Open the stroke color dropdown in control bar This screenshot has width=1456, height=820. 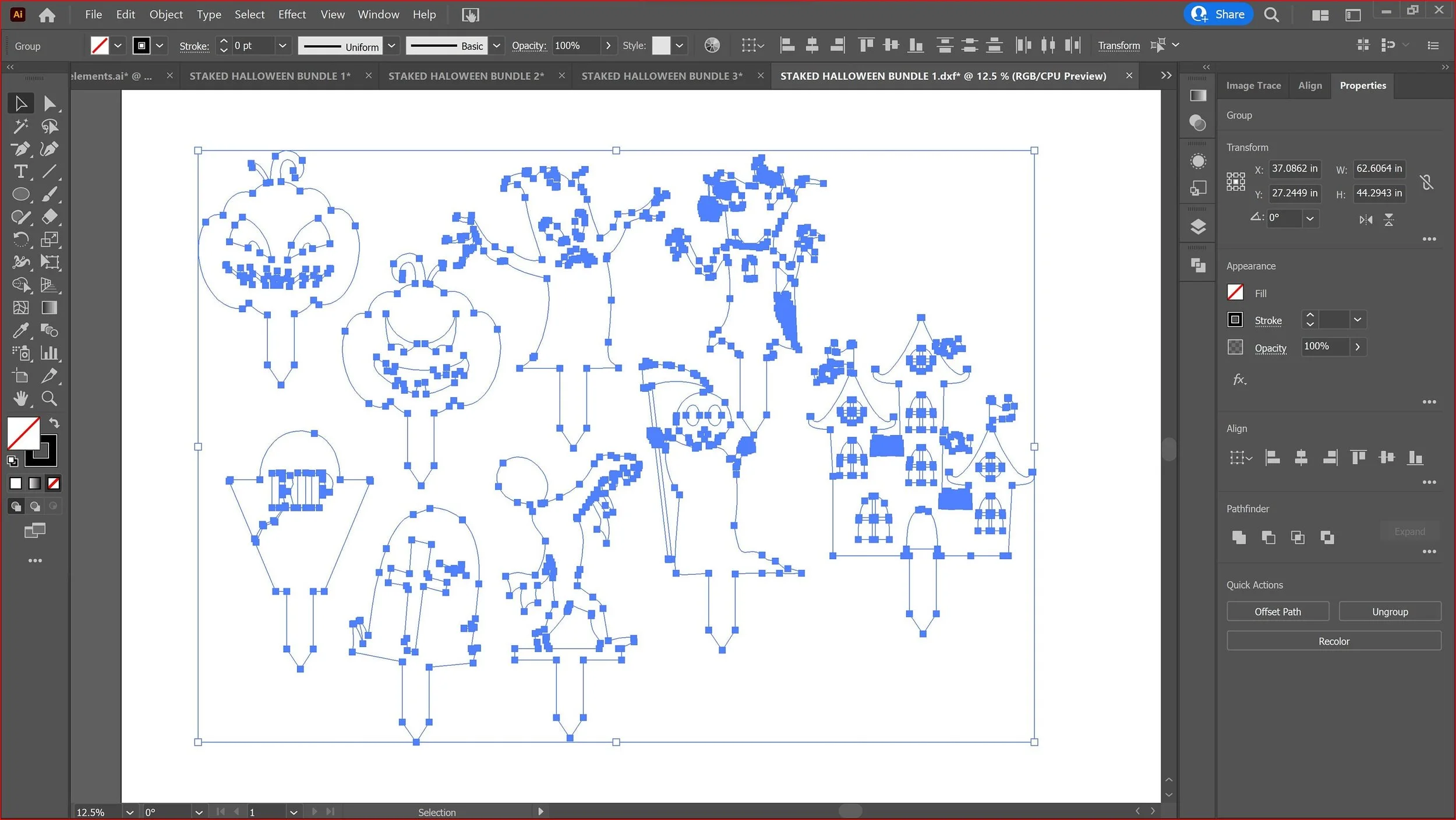click(160, 45)
